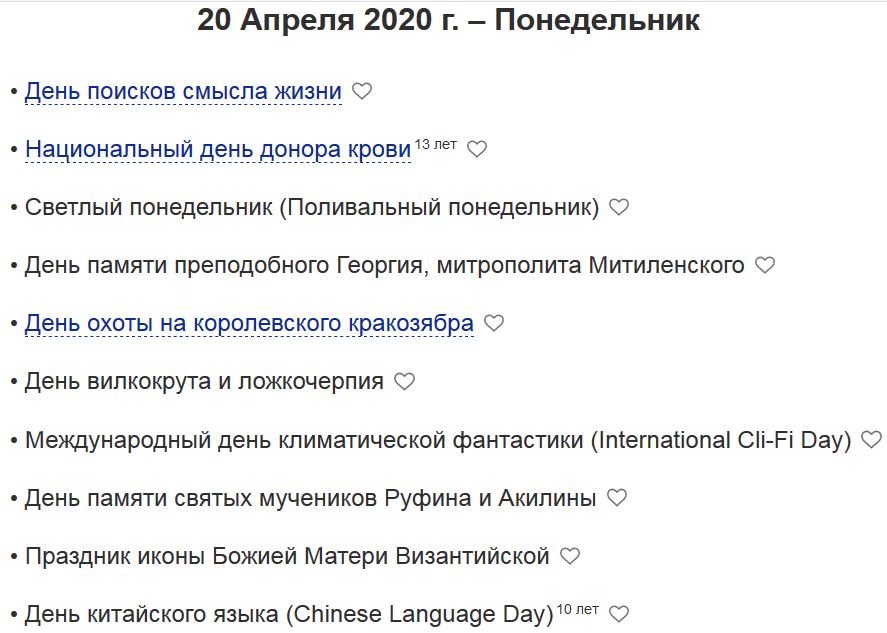Open День охоты на королевского кракозябра link
This screenshot has width=887, height=633.
pos(249,324)
